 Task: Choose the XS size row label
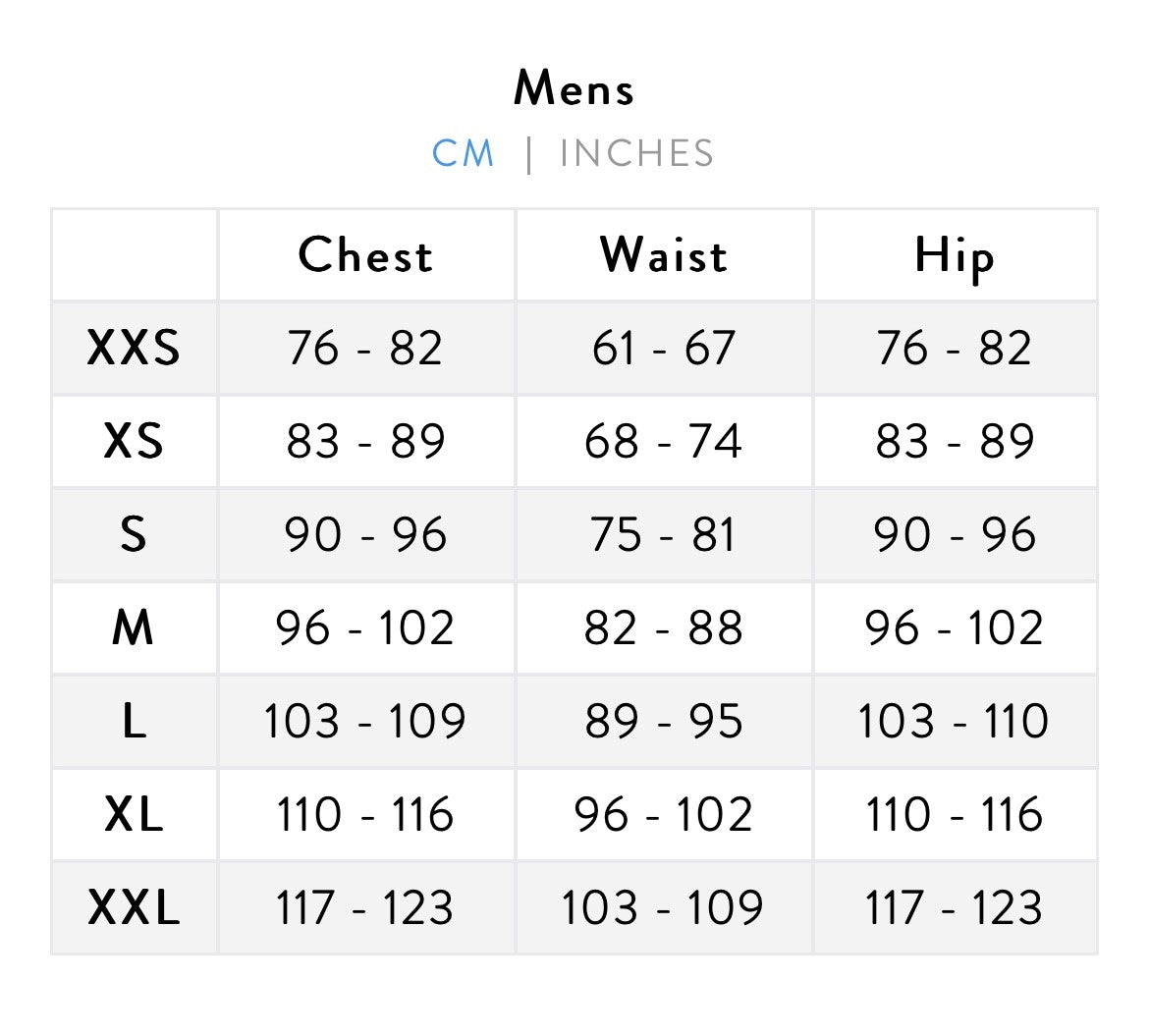[134, 441]
